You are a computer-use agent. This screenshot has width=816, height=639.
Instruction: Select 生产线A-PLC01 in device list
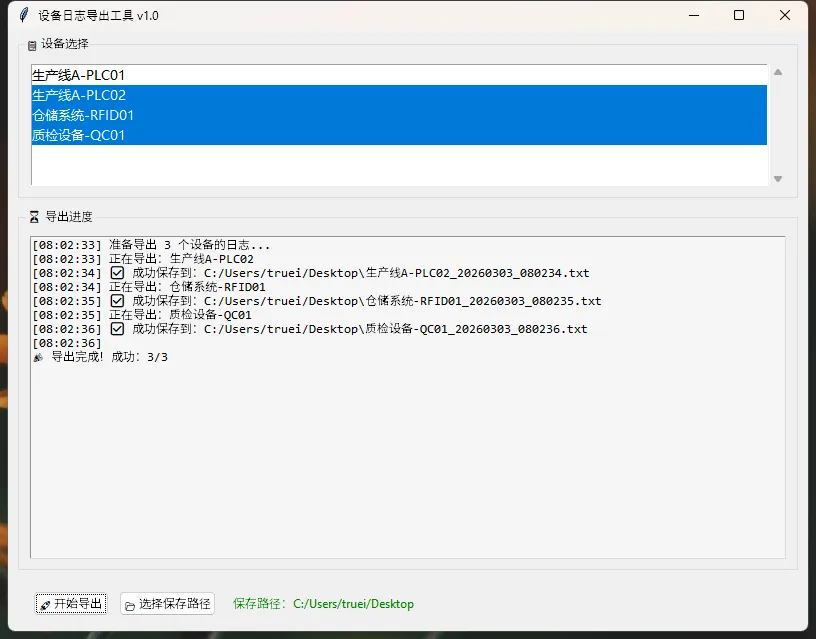tap(399, 75)
